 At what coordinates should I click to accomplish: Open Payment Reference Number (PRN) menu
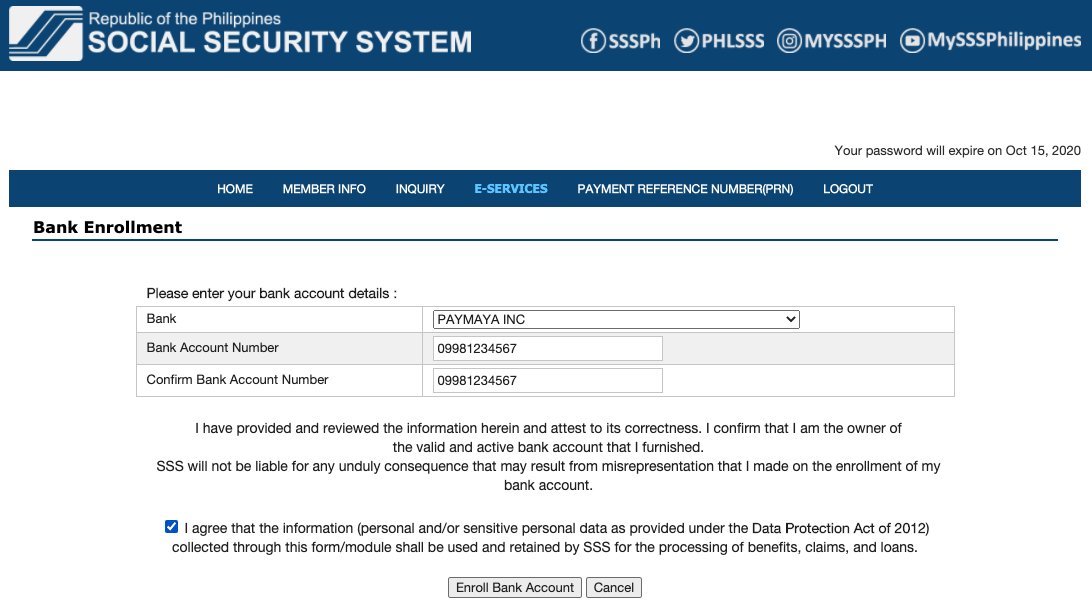pyautogui.click(x=685, y=189)
